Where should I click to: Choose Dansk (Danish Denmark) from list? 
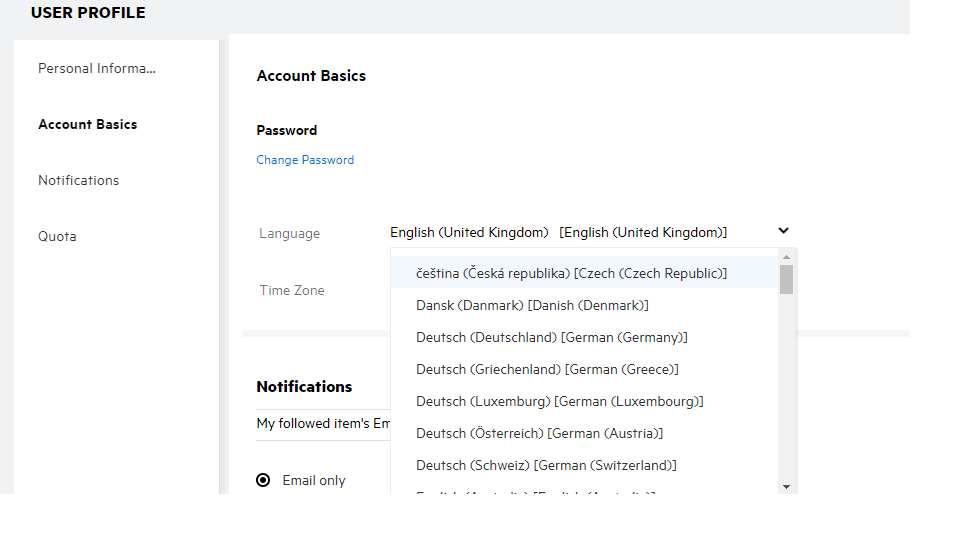[x=532, y=305]
